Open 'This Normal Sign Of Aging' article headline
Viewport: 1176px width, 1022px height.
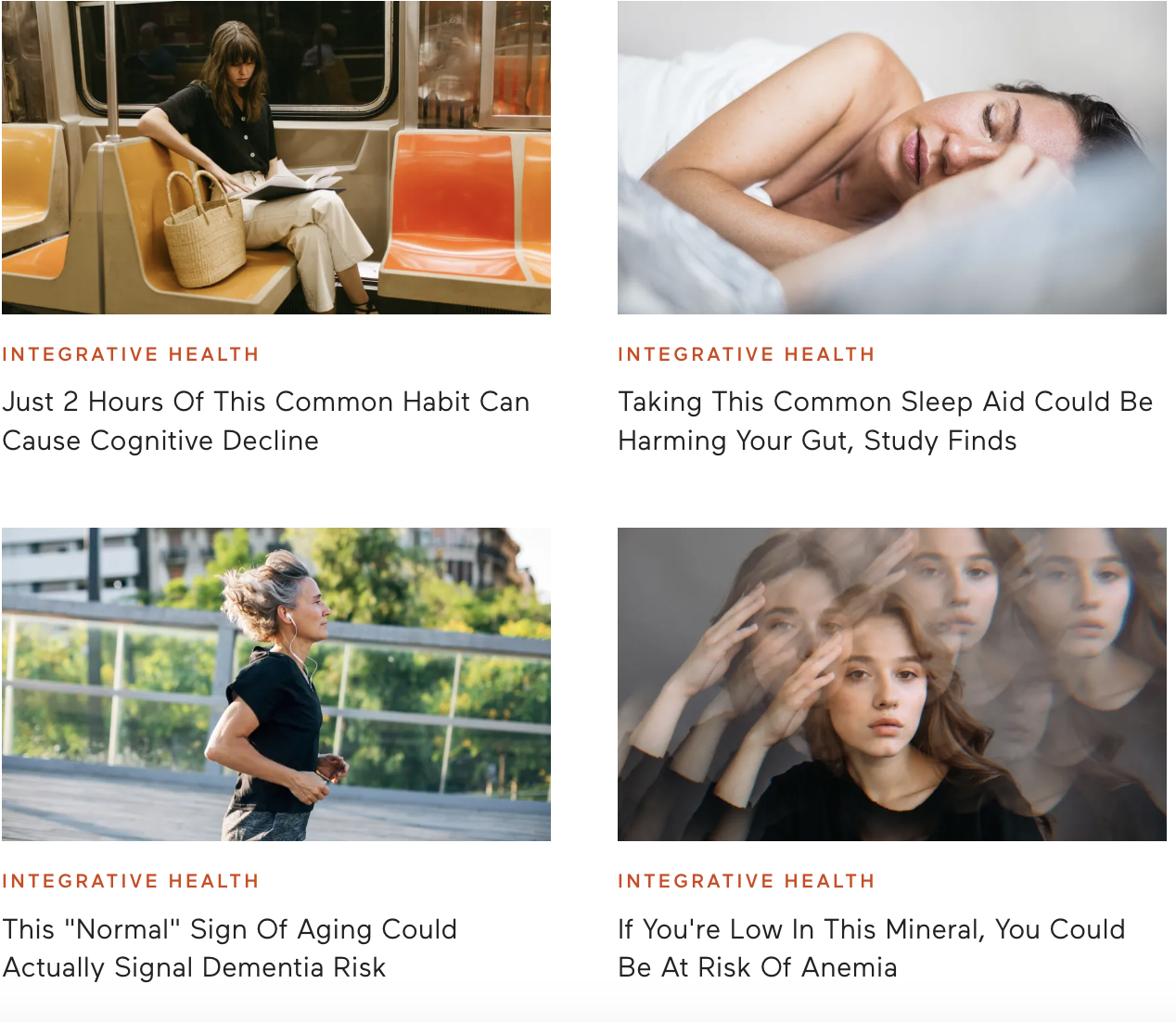click(x=230, y=948)
